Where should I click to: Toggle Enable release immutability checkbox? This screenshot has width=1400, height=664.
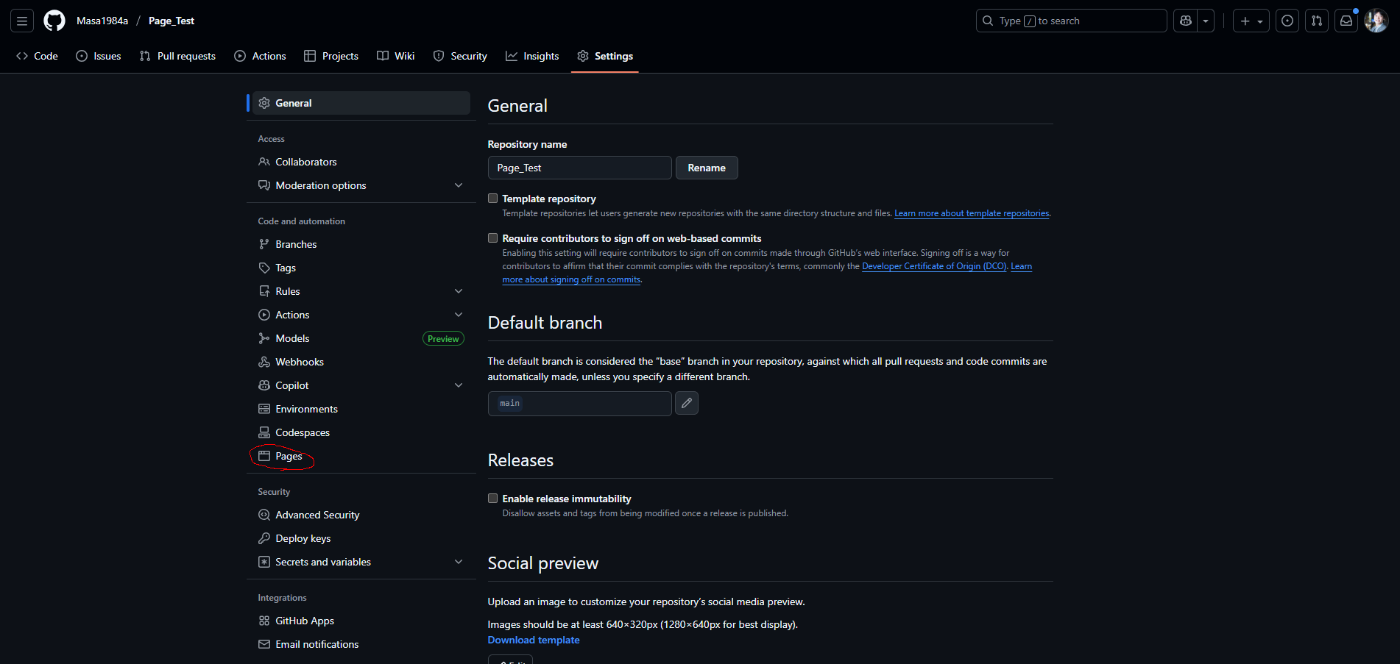[x=493, y=498]
